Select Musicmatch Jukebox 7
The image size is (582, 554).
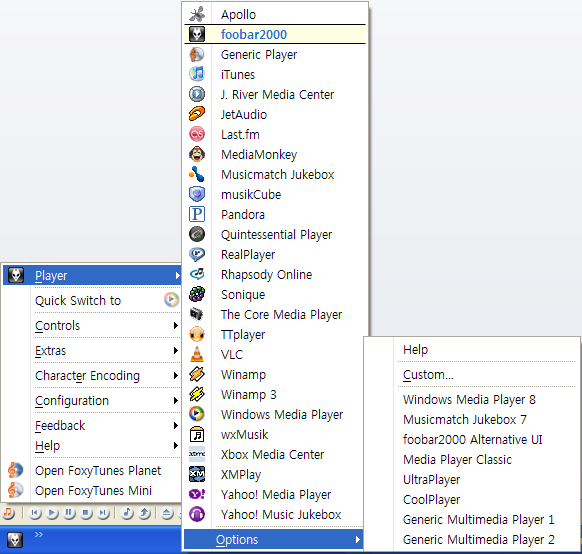pos(472,419)
